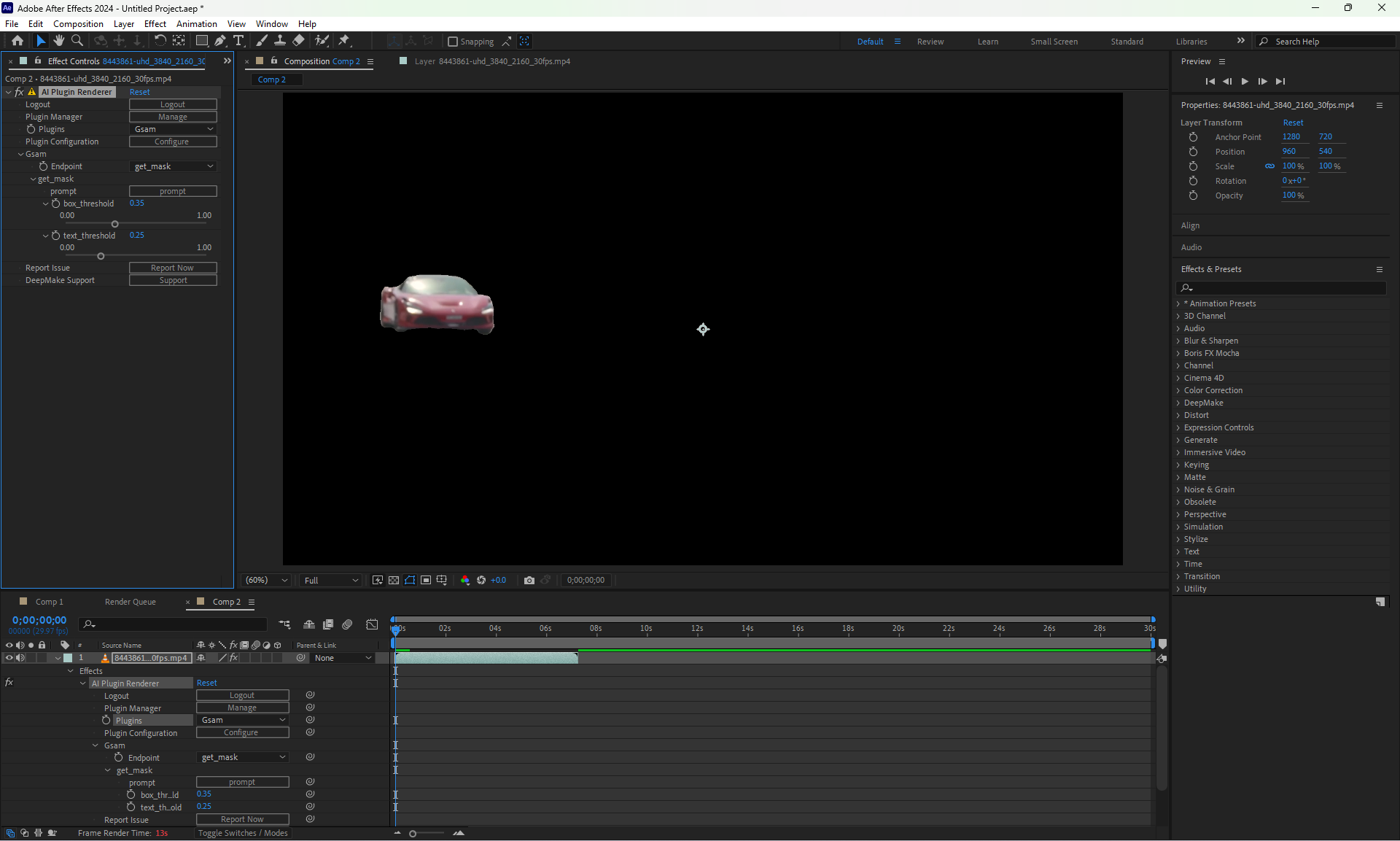Screen dimensions: 1400x841
Task: Select the Pen tool
Action: (x=220, y=41)
